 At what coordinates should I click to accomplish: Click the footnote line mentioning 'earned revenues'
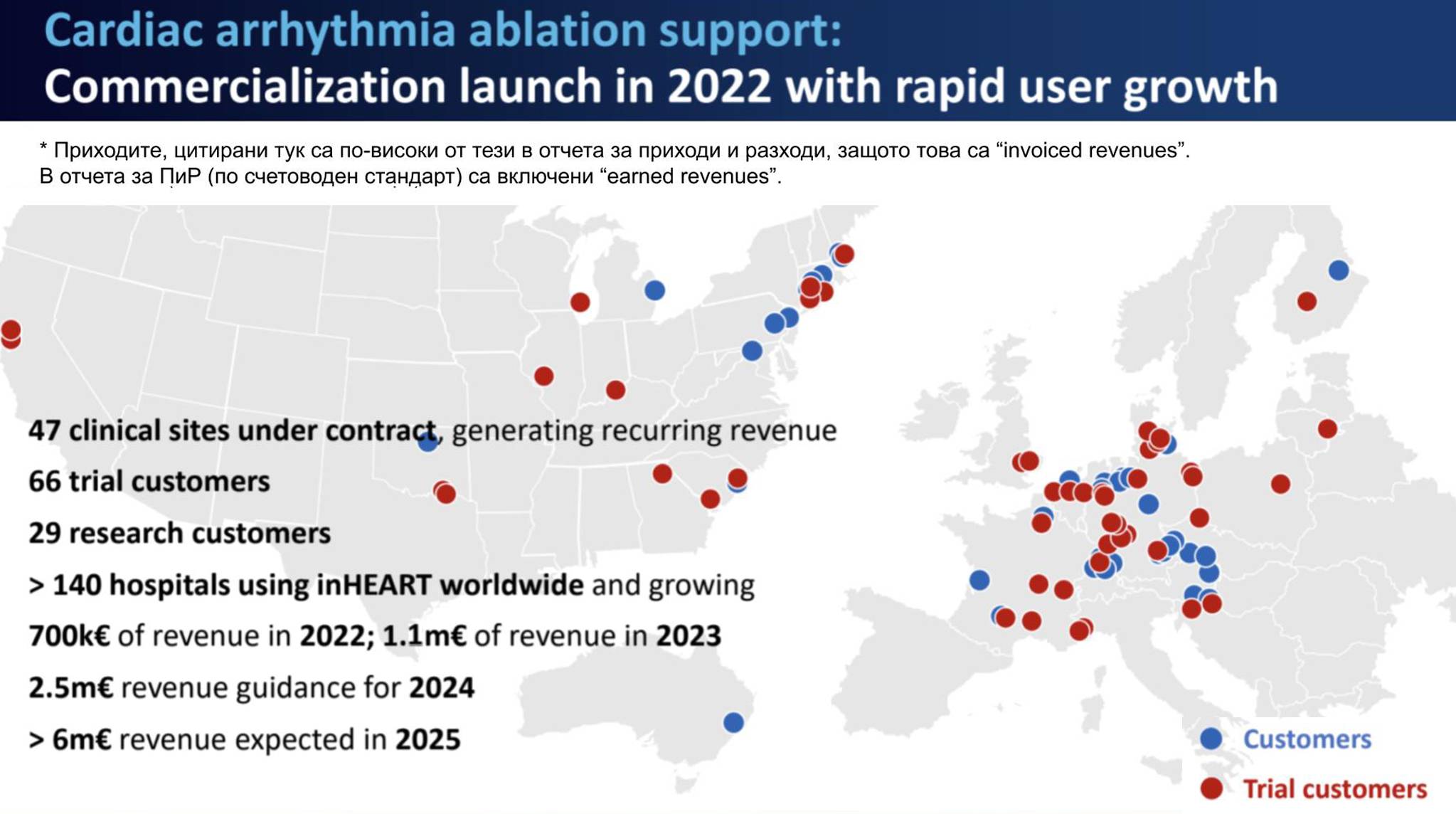tap(410, 176)
